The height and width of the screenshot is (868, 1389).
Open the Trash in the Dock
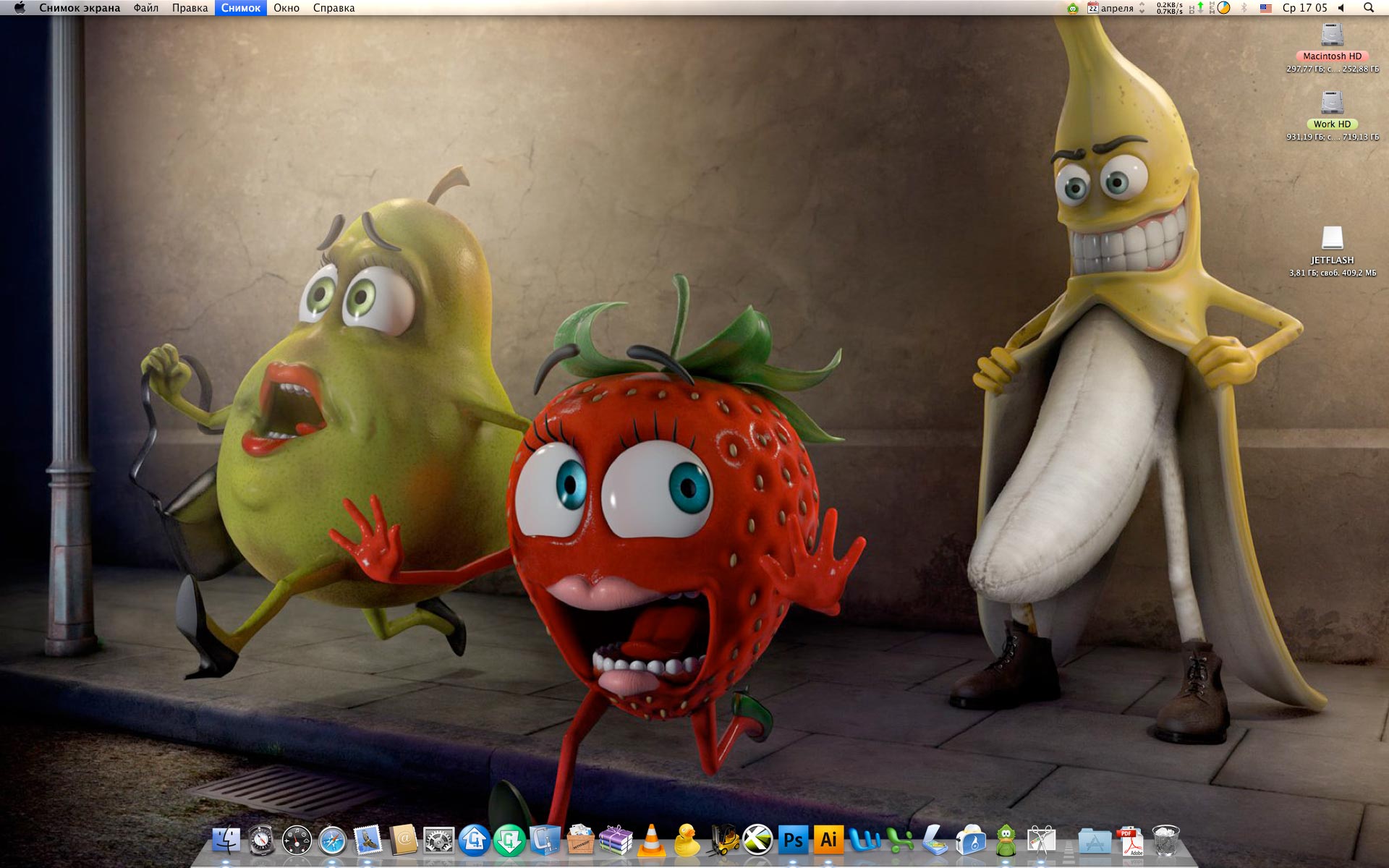(1165, 841)
